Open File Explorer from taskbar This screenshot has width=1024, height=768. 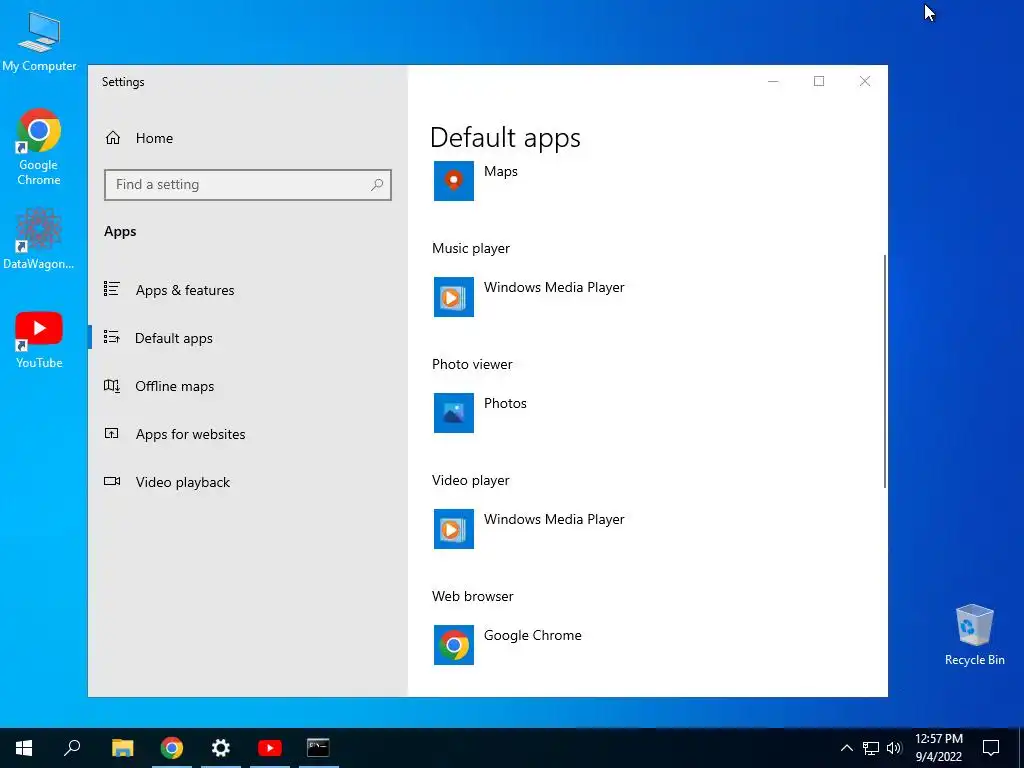click(x=122, y=748)
